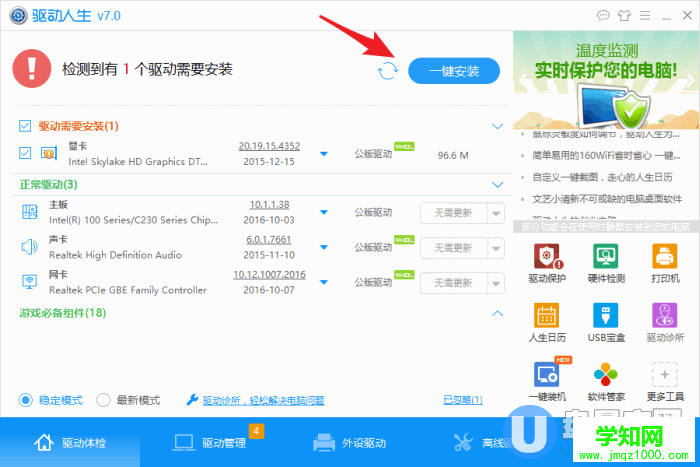Open 温度监测 banner ad
The width and height of the screenshot is (700, 467).
[x=606, y=80]
